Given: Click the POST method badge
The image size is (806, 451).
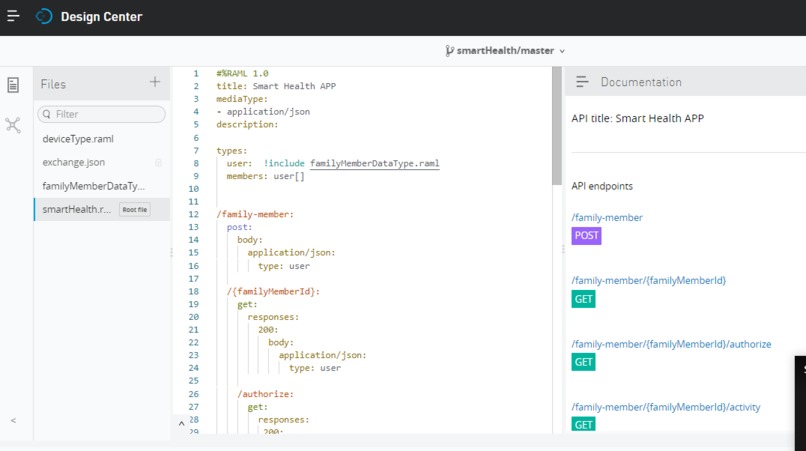Looking at the screenshot, I should tap(587, 236).
